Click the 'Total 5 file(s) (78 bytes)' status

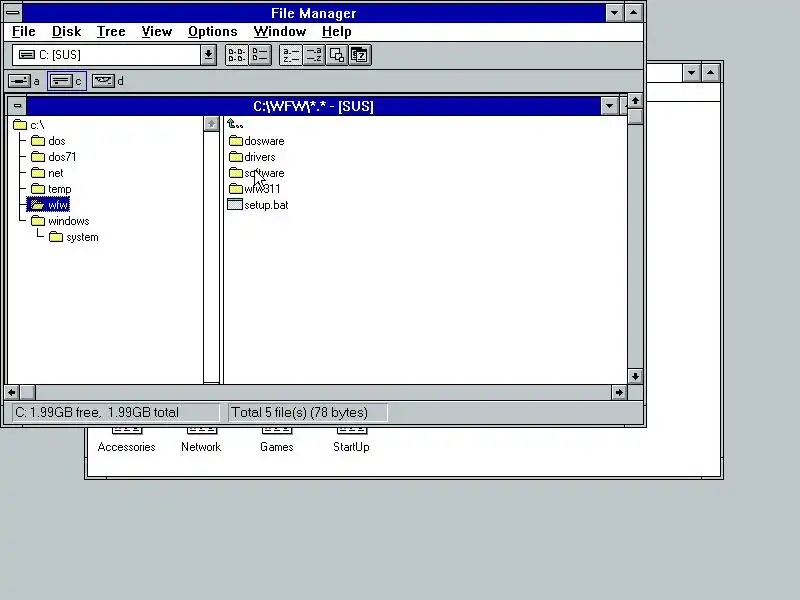(x=308, y=412)
